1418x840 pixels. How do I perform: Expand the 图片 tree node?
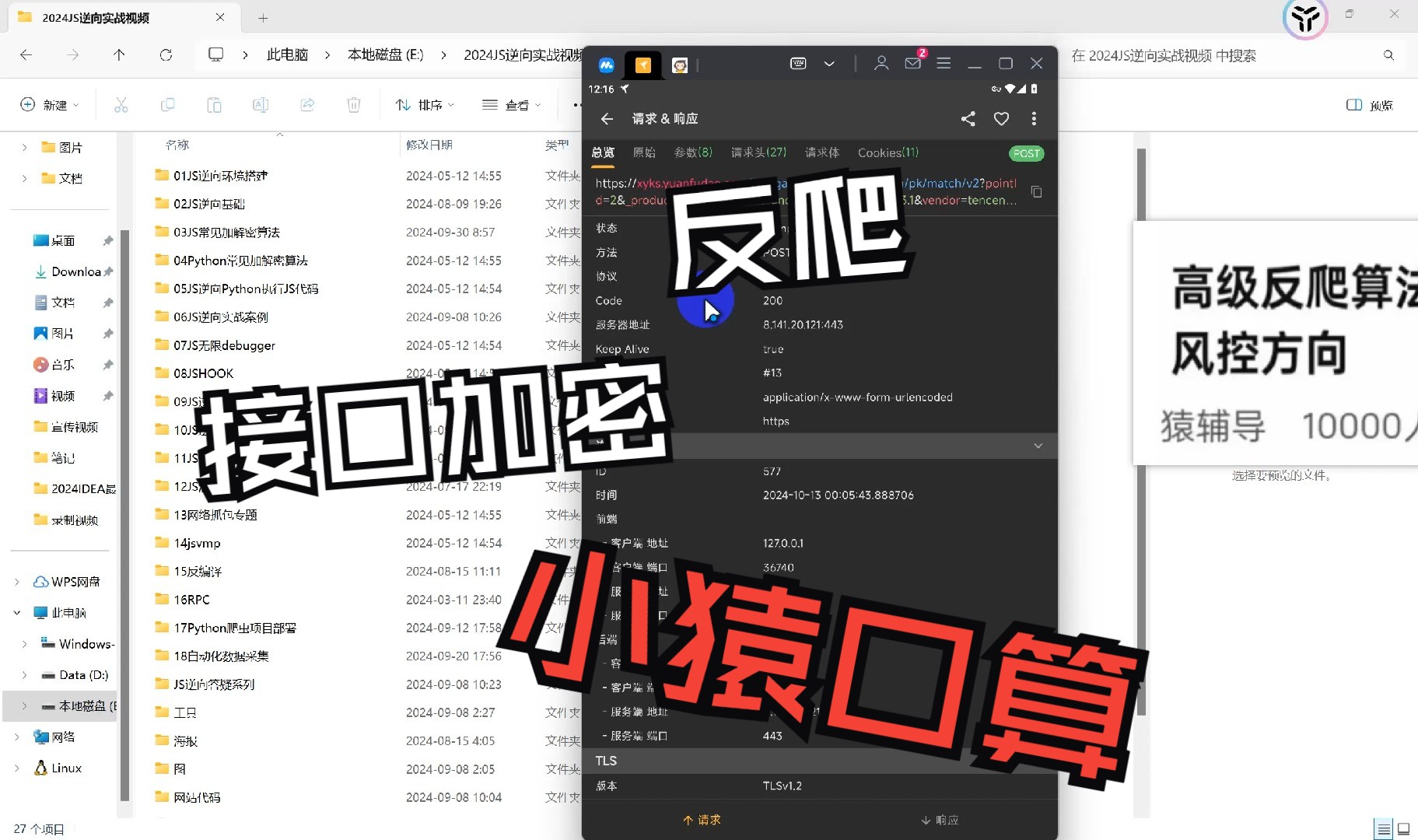pos(24,147)
